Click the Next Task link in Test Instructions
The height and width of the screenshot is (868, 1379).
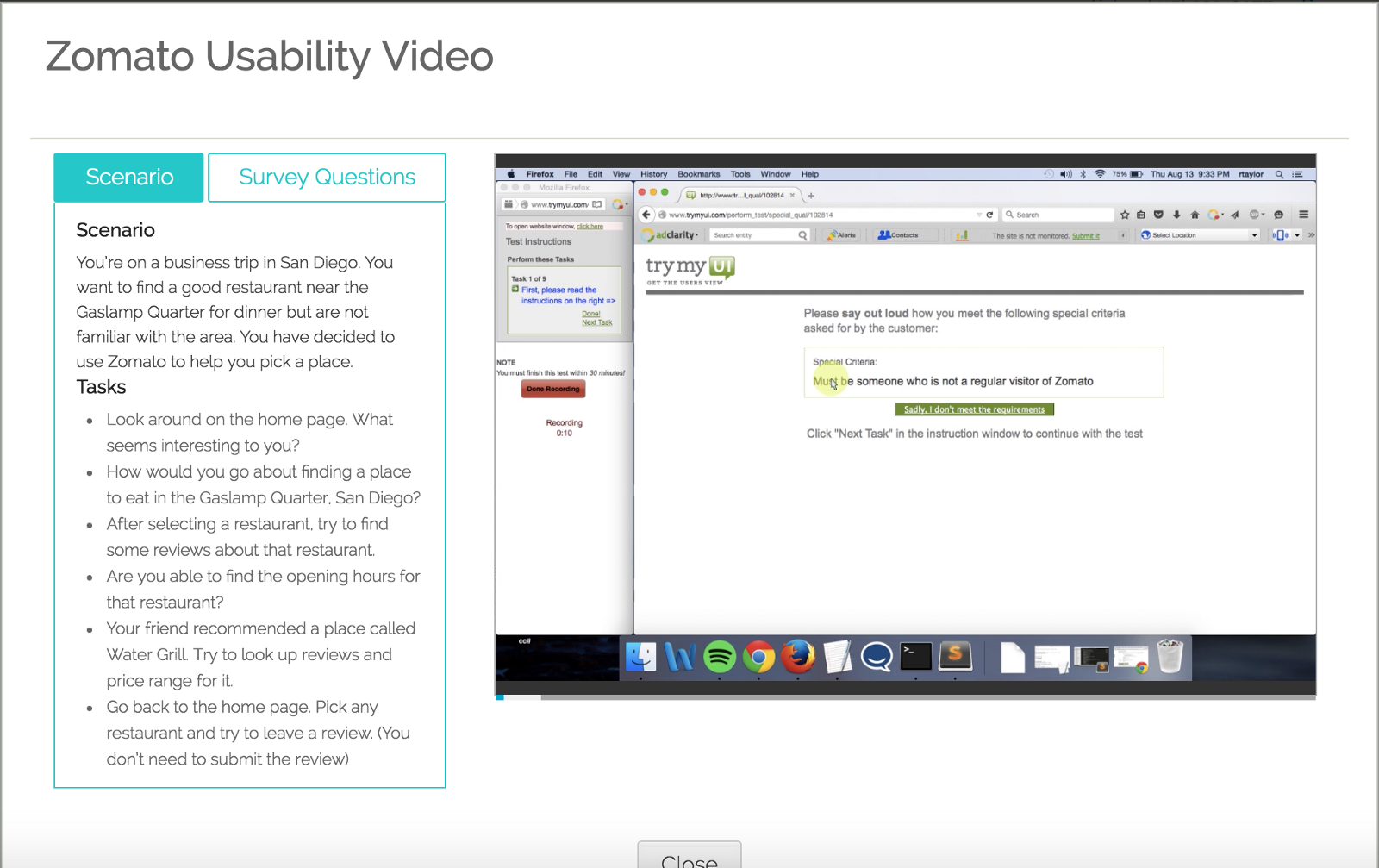[x=596, y=322]
